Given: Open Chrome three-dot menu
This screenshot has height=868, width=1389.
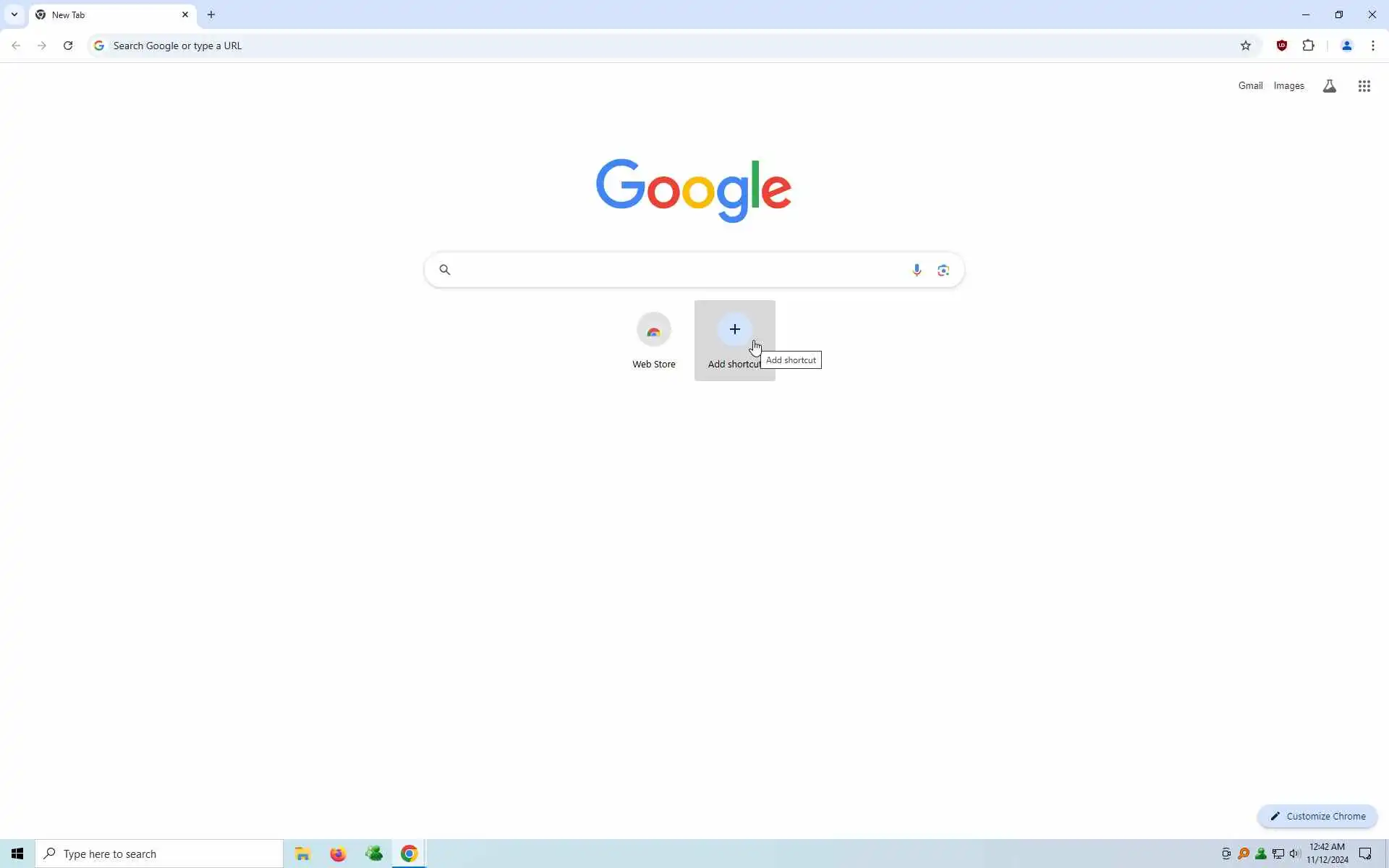Looking at the screenshot, I should click(x=1372, y=46).
